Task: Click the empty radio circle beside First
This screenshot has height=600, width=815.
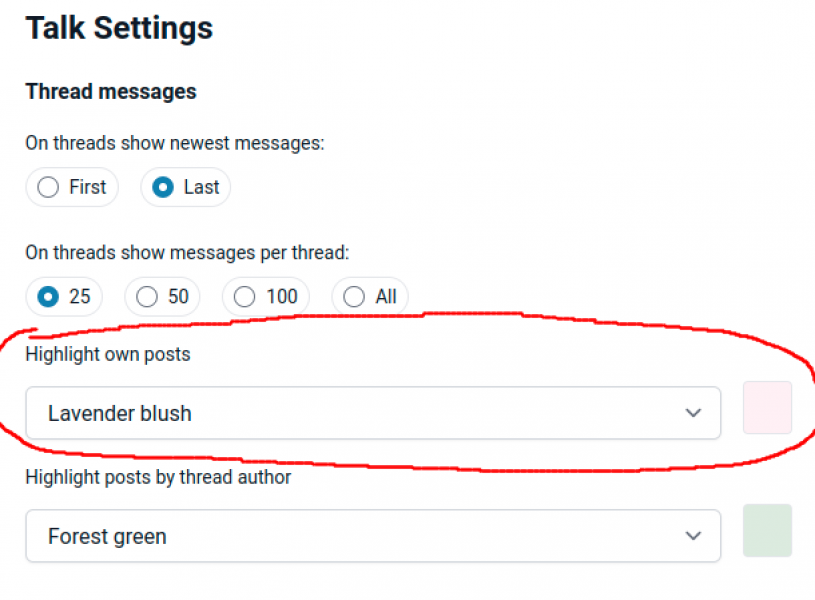Action: [47, 187]
